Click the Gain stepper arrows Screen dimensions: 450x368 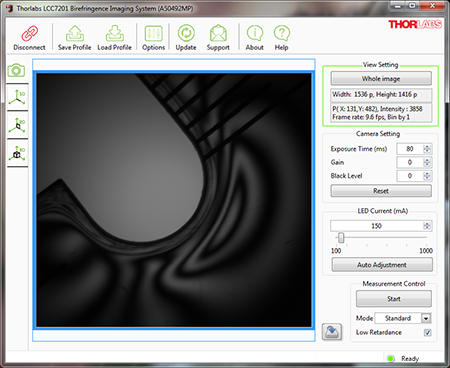coord(427,162)
